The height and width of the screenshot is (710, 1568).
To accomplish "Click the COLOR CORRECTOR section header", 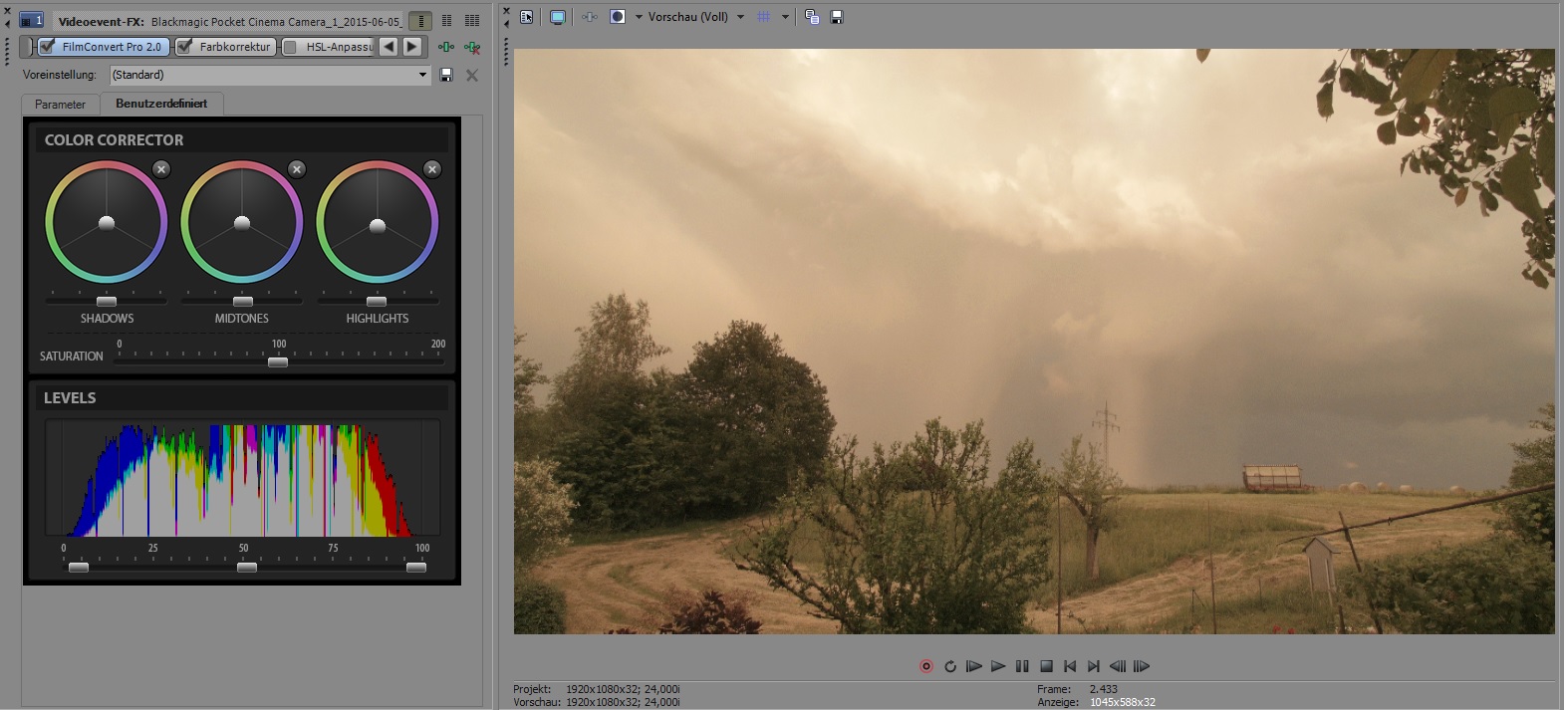I will (242, 140).
